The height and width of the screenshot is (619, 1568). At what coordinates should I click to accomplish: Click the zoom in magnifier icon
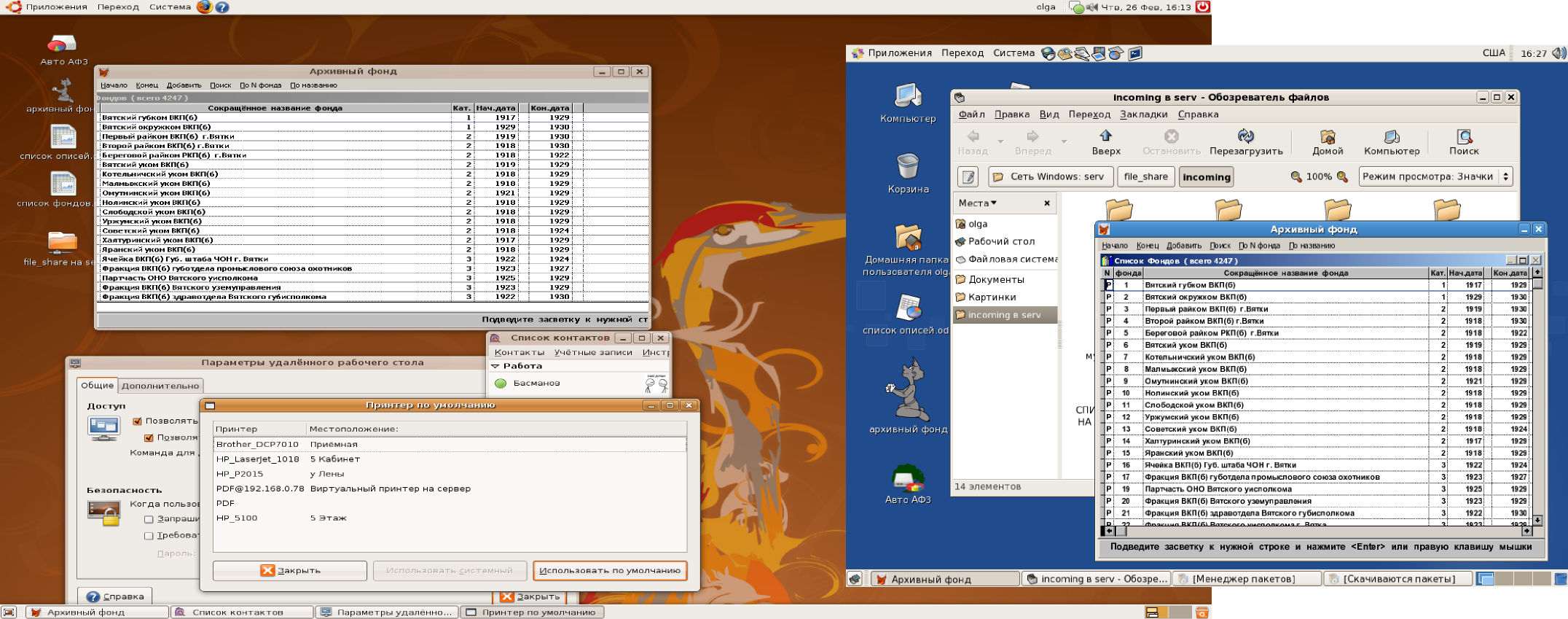pyautogui.click(x=1342, y=176)
